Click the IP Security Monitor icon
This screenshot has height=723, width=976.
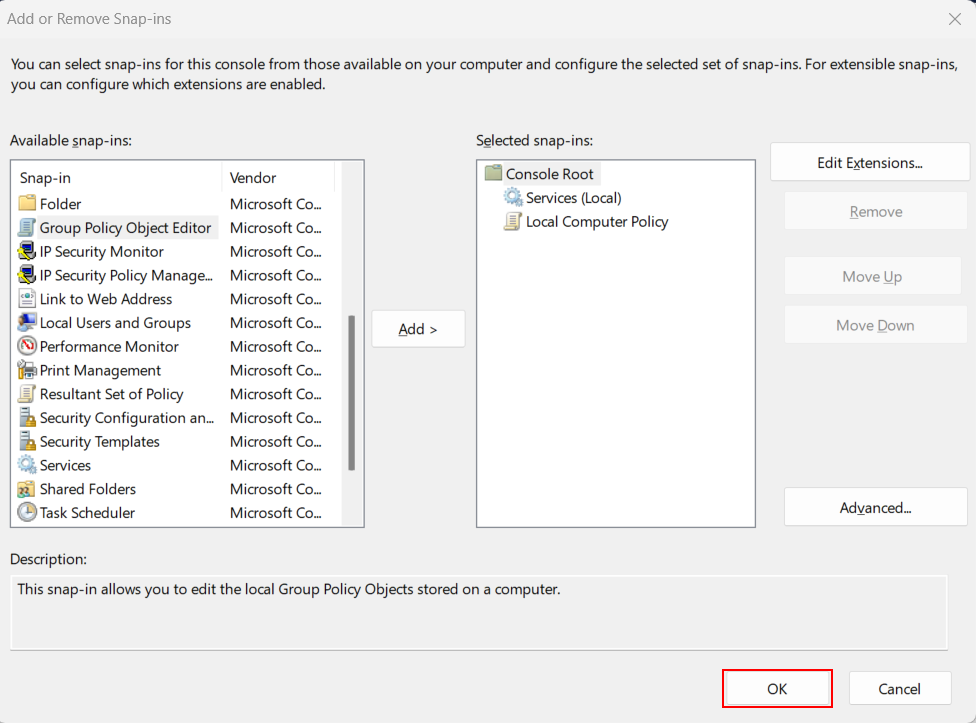(27, 251)
